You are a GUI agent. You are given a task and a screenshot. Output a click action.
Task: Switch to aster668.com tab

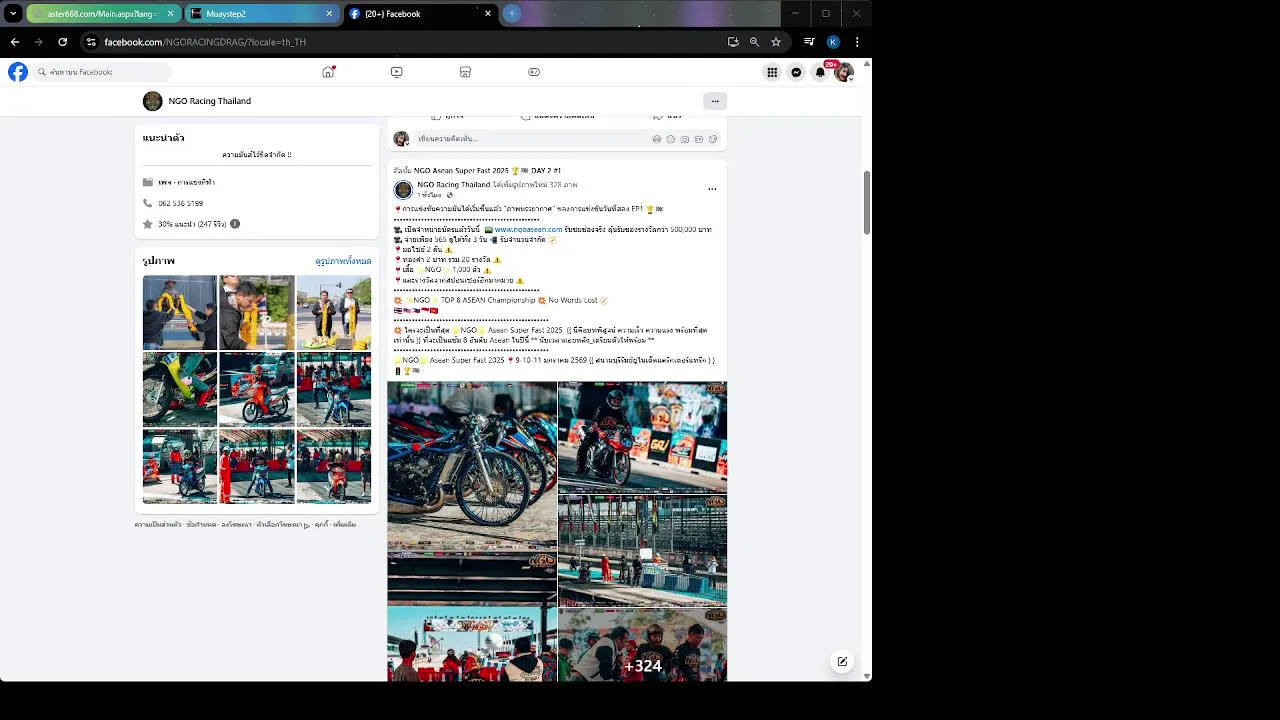(103, 14)
